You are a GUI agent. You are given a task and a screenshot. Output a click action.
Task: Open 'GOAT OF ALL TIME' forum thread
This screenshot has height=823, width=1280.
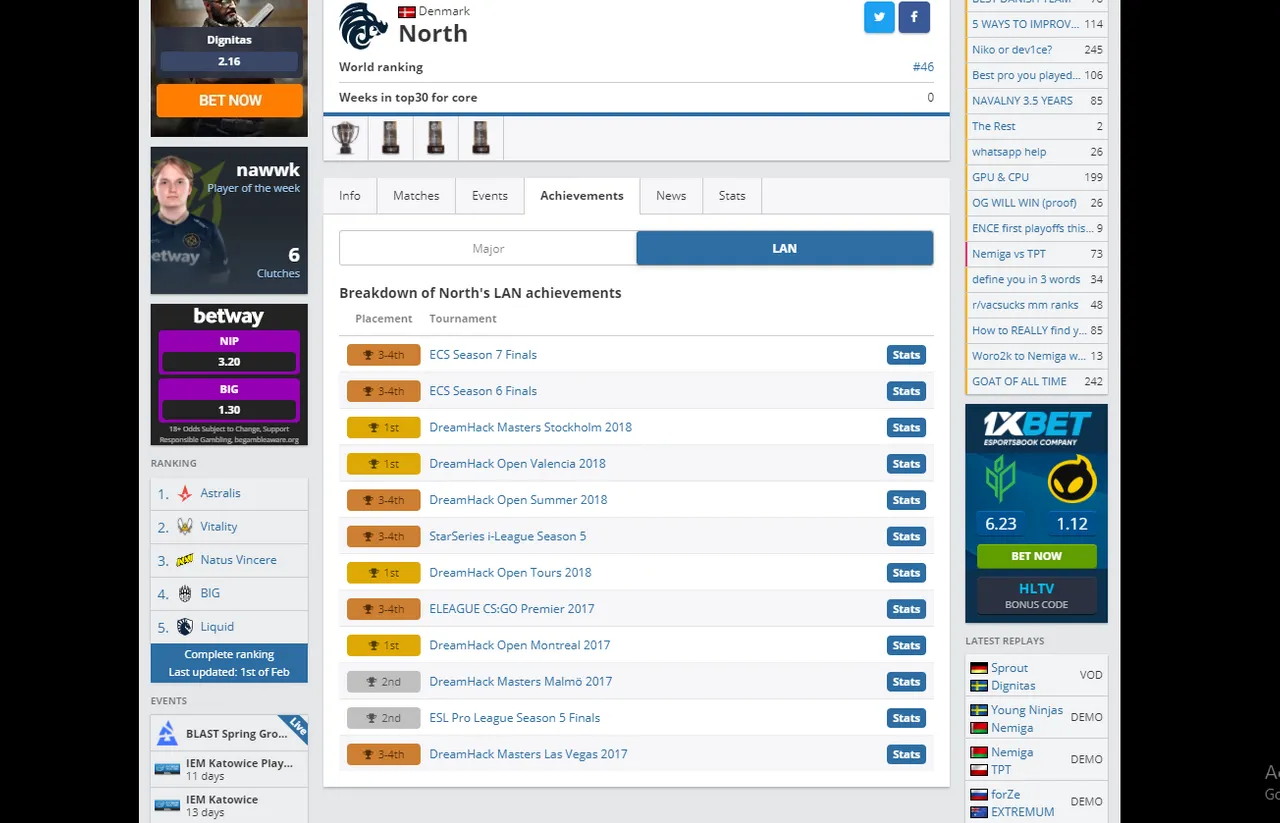click(1037, 381)
